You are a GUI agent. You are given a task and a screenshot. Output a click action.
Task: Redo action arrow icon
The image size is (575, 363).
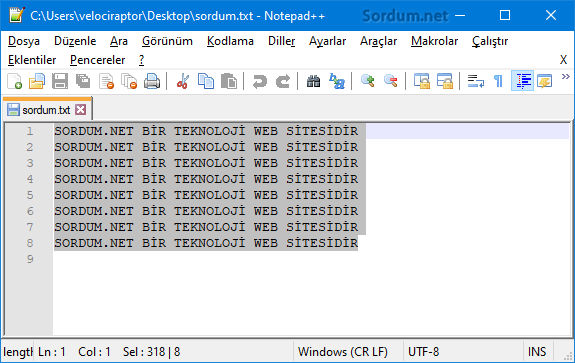click(283, 81)
